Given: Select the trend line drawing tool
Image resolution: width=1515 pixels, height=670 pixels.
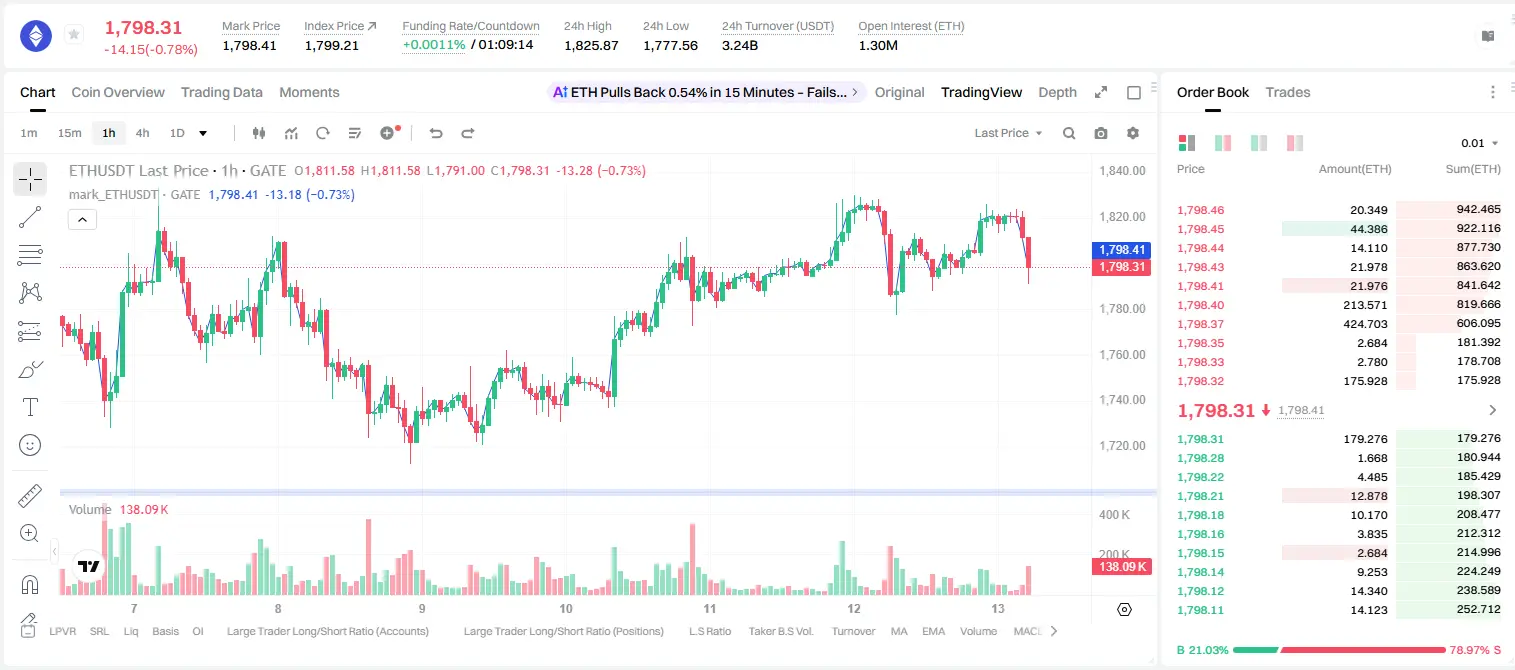Looking at the screenshot, I should 30,217.
